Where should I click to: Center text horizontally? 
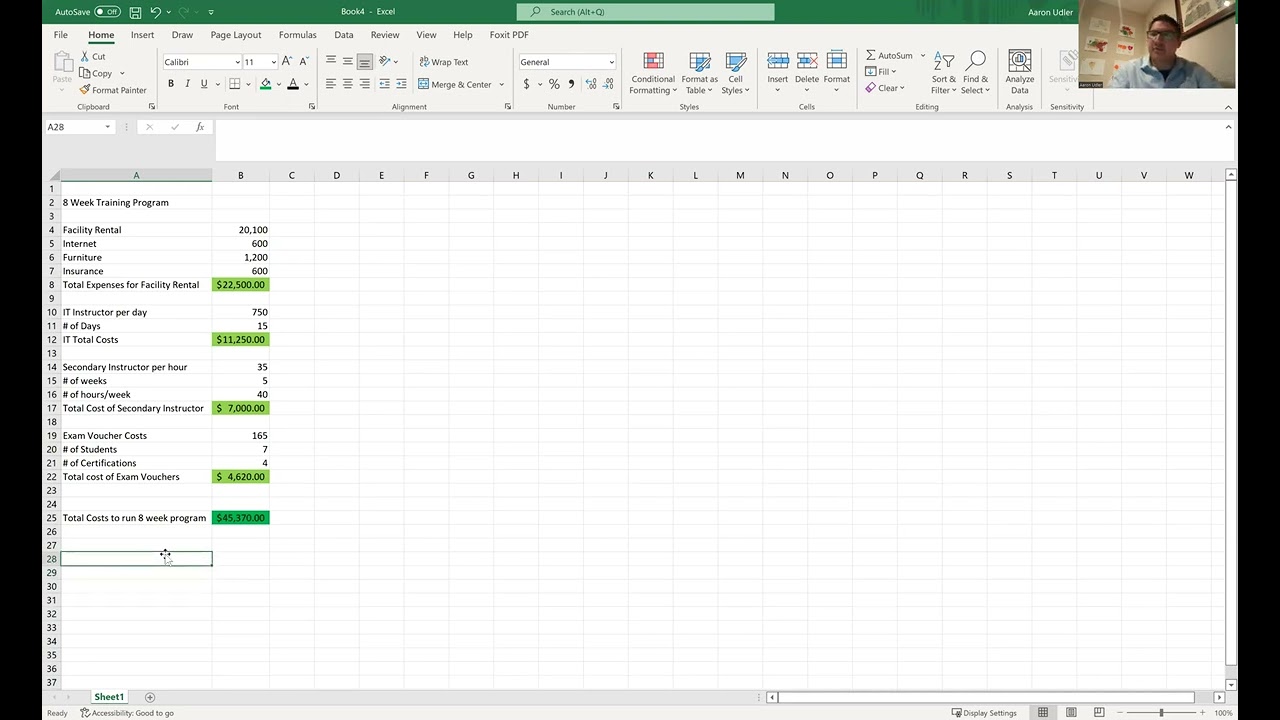[x=348, y=84]
